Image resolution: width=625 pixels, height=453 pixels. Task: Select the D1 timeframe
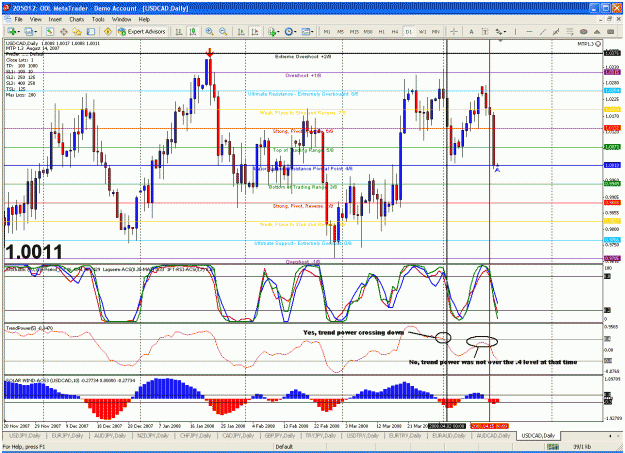click(409, 32)
